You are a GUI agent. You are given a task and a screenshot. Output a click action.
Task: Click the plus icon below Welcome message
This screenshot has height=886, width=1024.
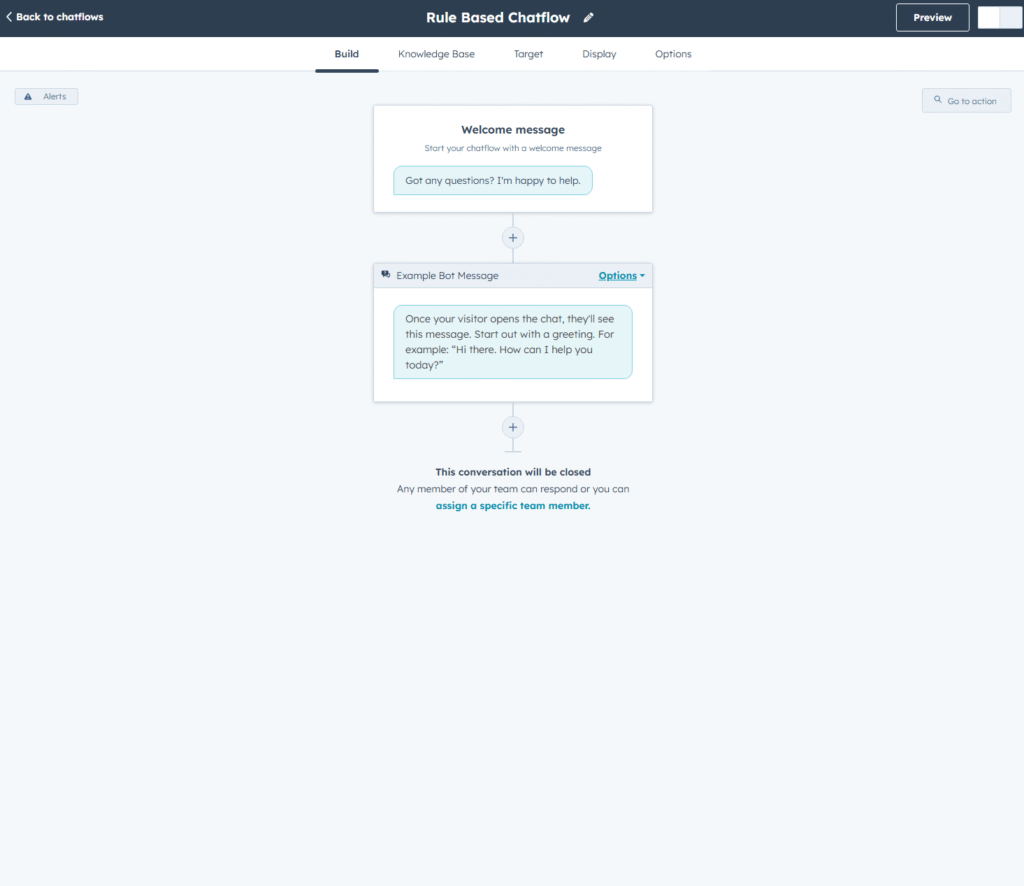[x=513, y=237]
